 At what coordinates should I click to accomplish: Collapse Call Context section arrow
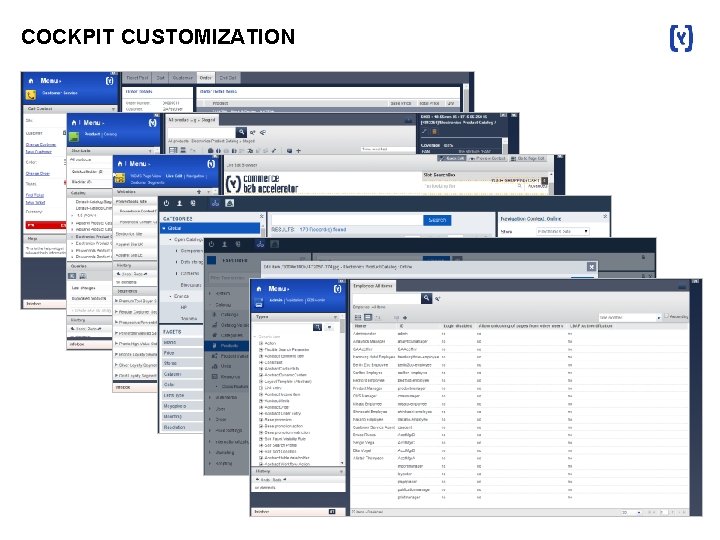click(113, 109)
